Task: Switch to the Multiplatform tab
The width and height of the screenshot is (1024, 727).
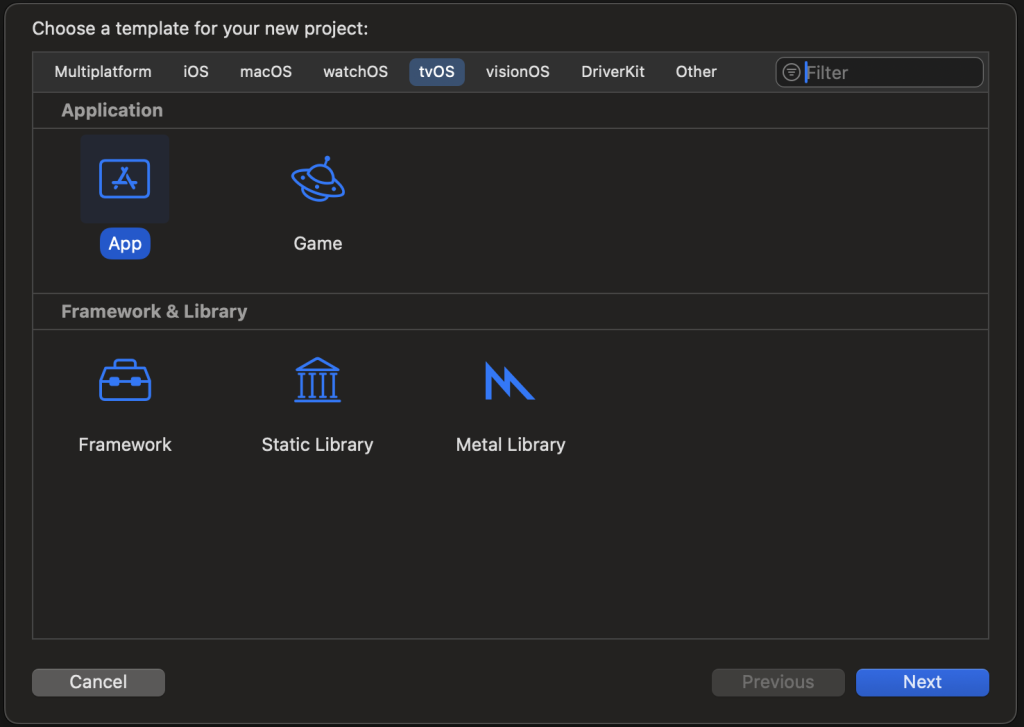Action: 103,72
